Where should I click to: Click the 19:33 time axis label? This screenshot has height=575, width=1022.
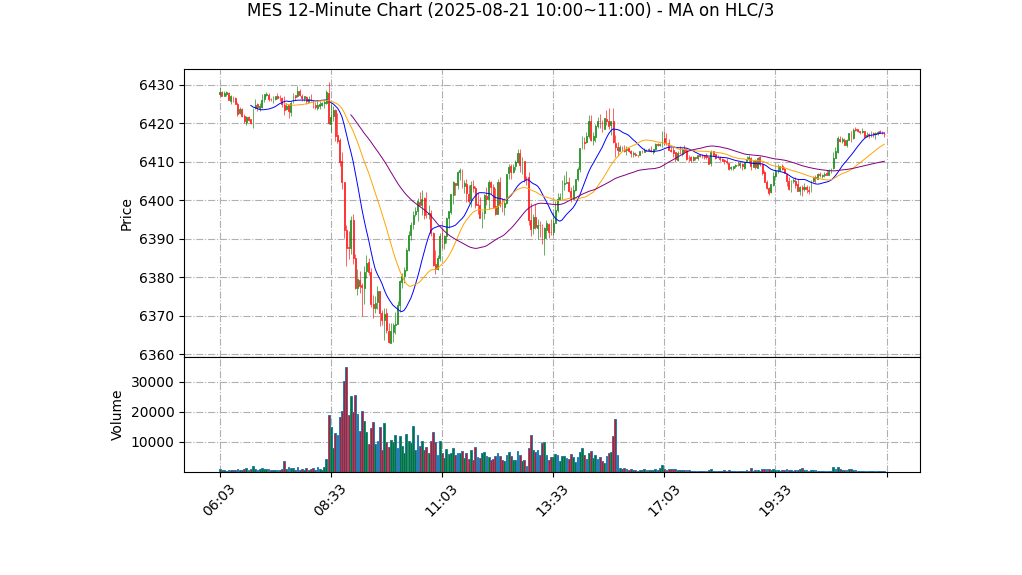tap(774, 501)
